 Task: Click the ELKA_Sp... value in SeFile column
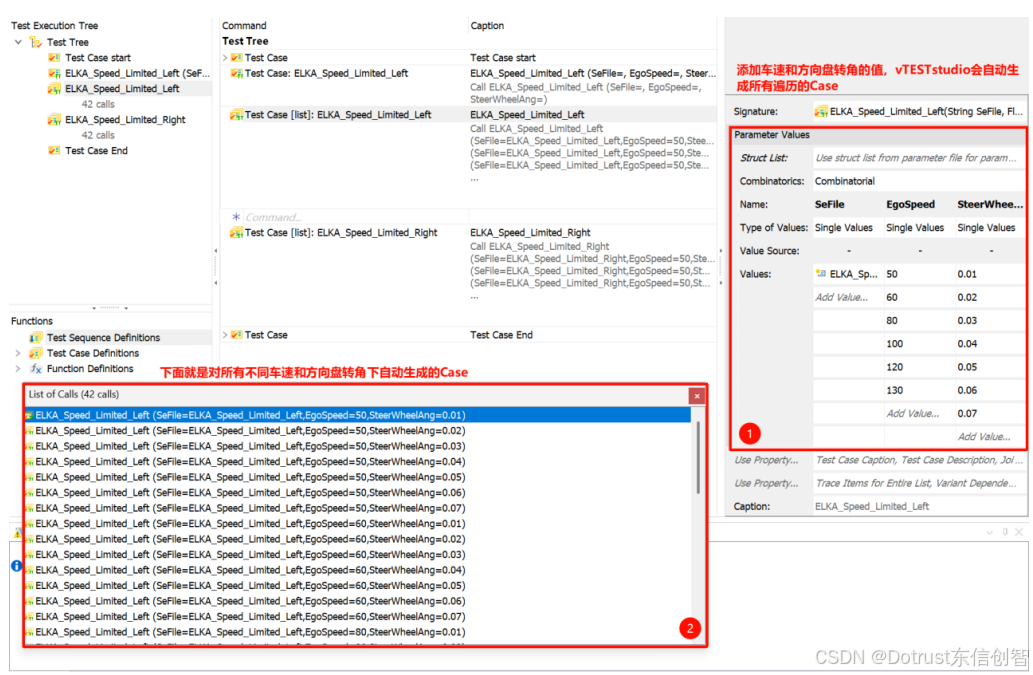(848, 274)
